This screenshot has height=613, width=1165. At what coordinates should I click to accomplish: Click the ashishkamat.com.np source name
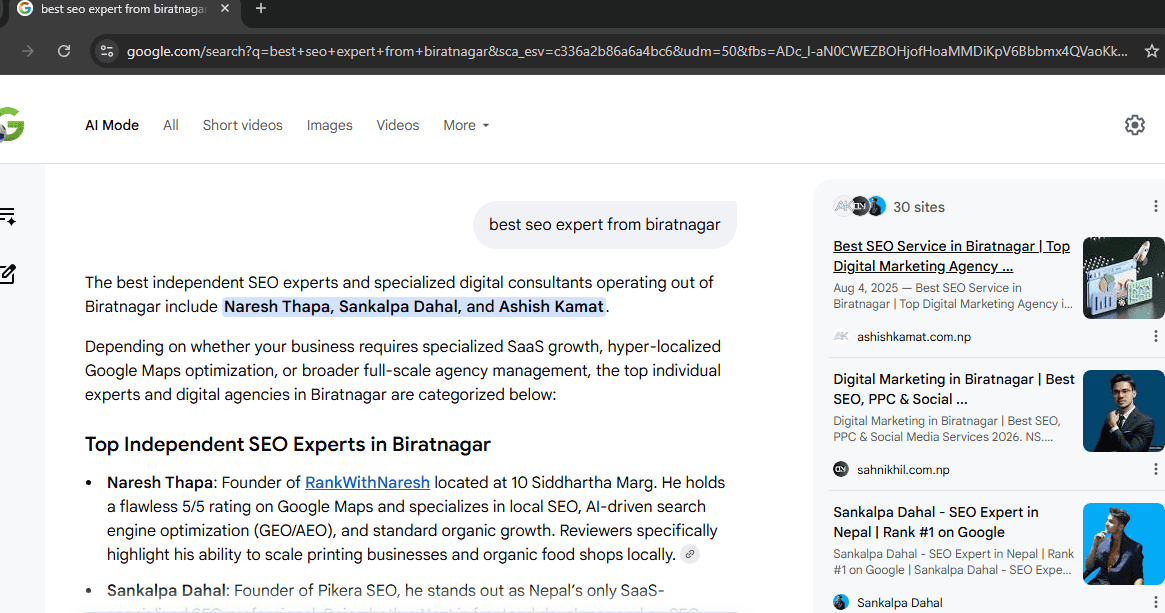914,337
